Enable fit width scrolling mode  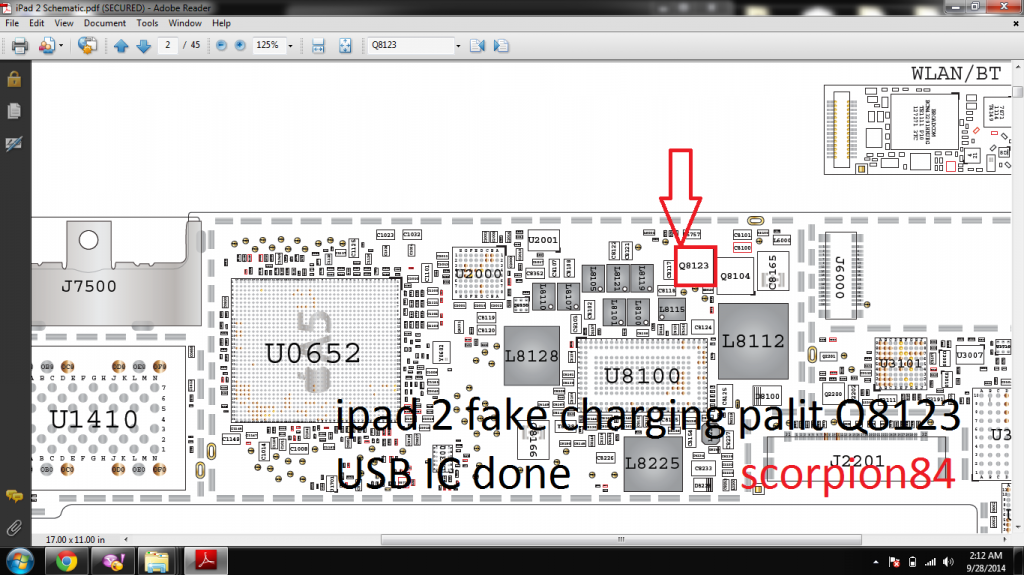point(319,46)
